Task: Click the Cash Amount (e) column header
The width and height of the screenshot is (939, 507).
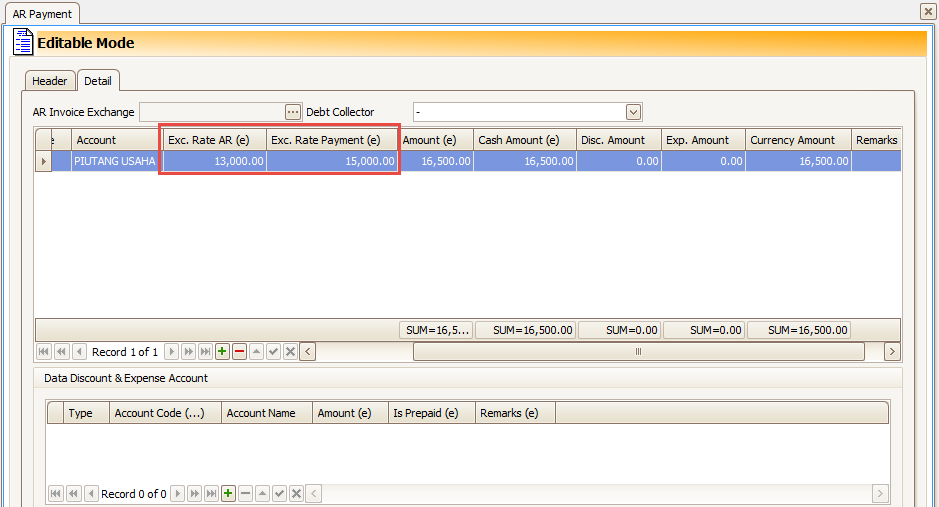Action: pyautogui.click(x=525, y=140)
